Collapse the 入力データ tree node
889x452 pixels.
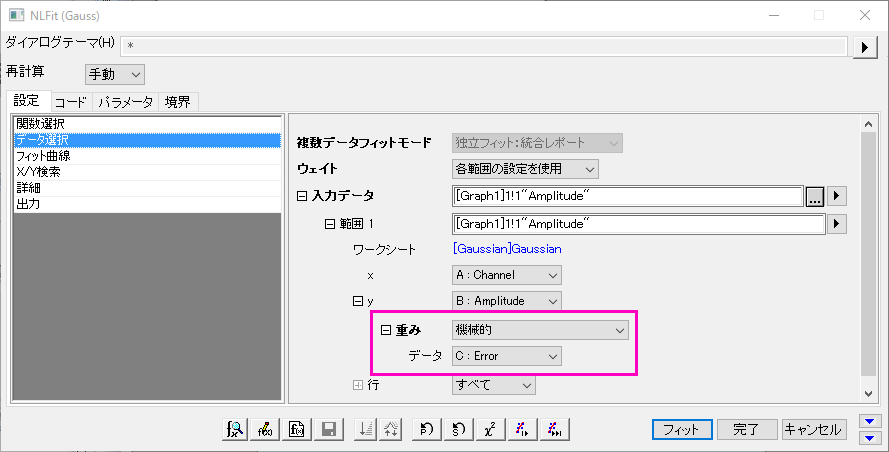click(x=302, y=196)
